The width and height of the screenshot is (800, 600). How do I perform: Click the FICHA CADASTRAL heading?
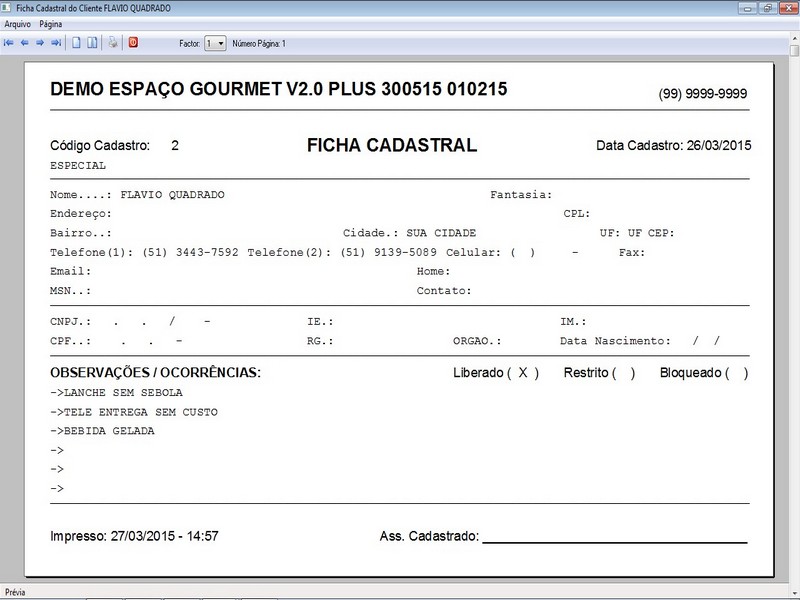pyautogui.click(x=392, y=145)
